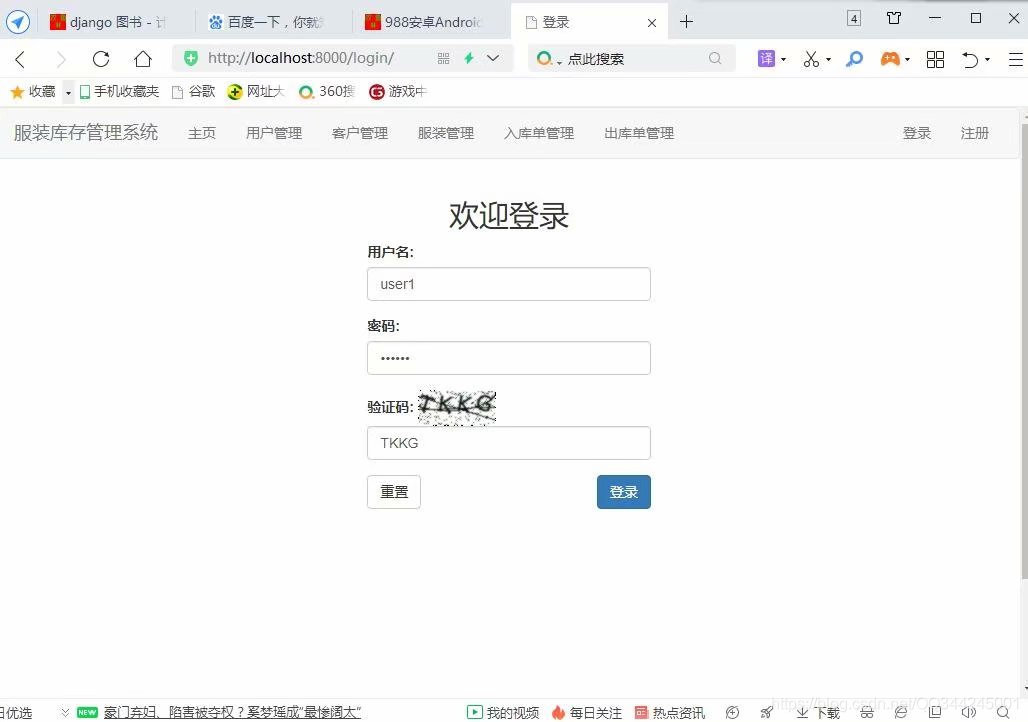Screen dimensions: 1028x722
Task: Click the zoom magnifier in status bar
Action: (1003, 712)
